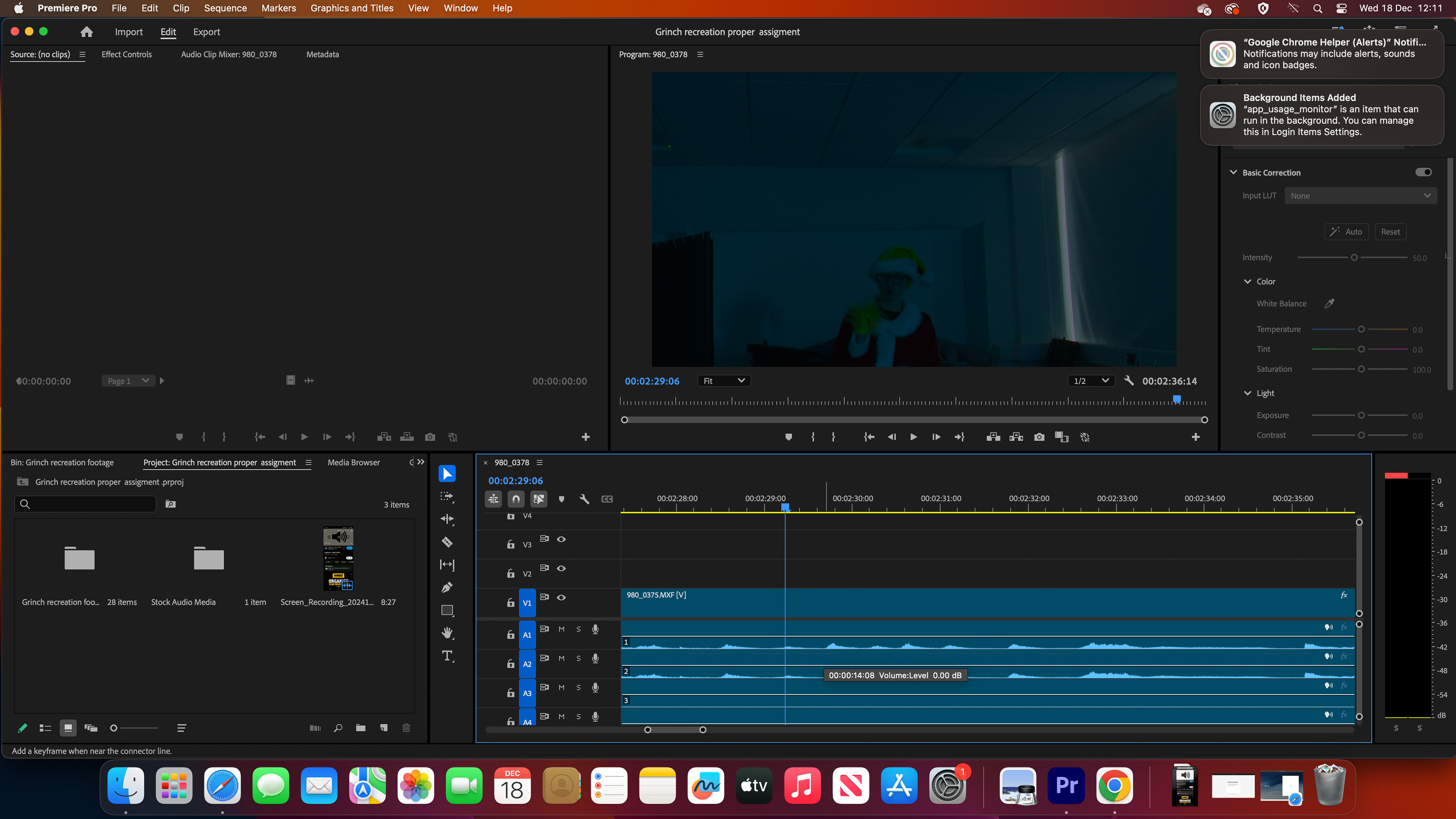The width and height of the screenshot is (1456, 819).
Task: Select the Type tool
Action: pos(447,656)
